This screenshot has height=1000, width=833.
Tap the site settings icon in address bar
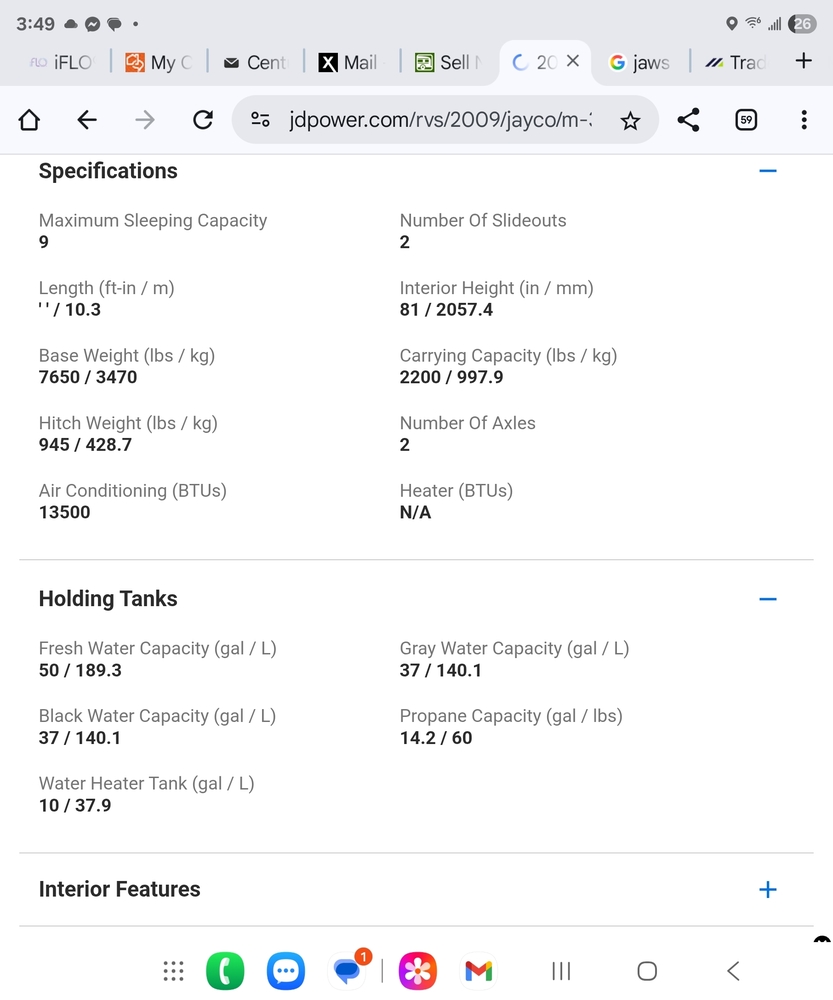coord(260,120)
